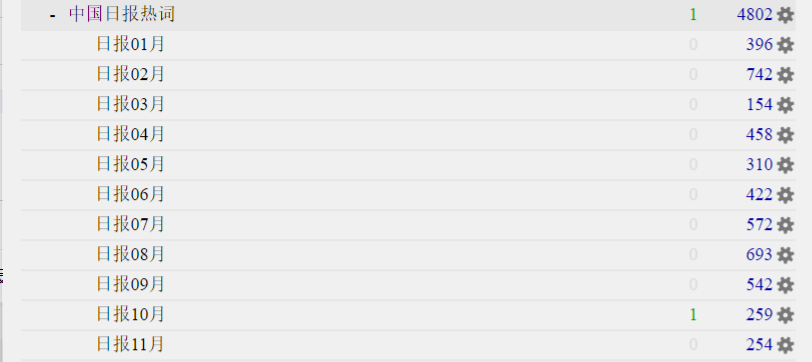Open the 日报08月 deck

click(x=130, y=254)
